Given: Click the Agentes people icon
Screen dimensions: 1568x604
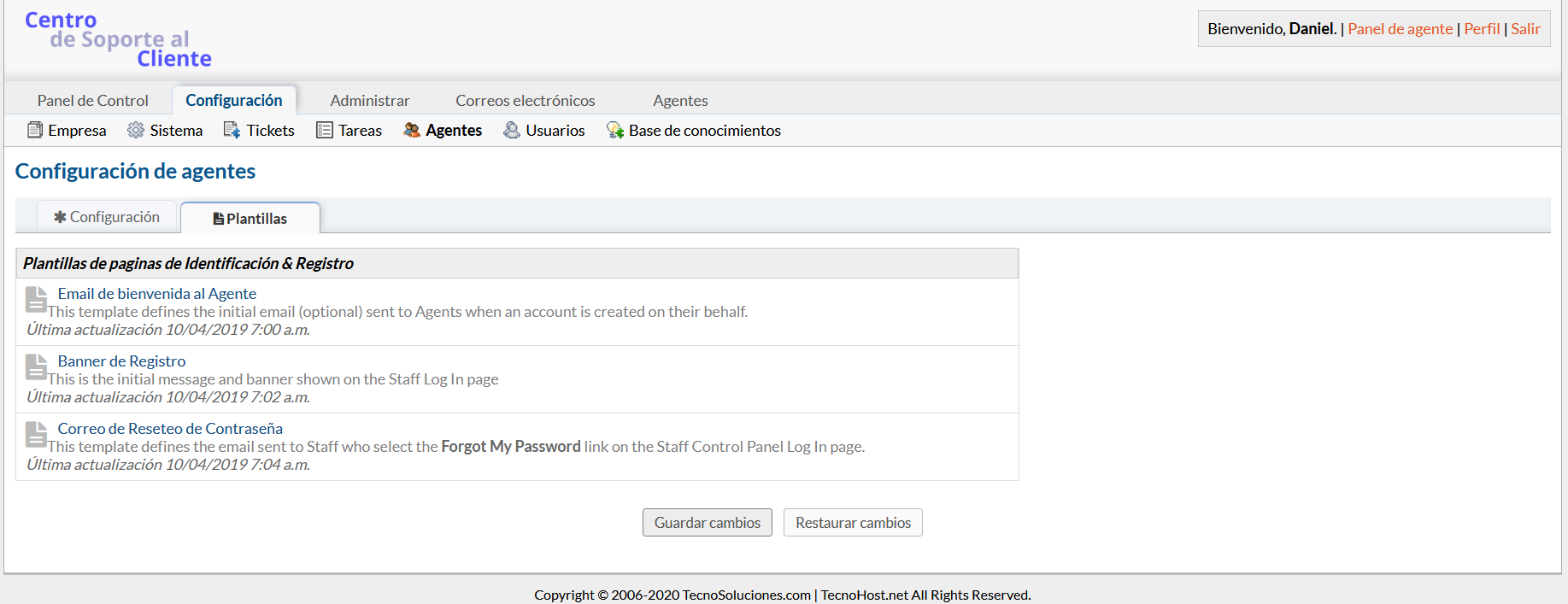Looking at the screenshot, I should click(412, 130).
